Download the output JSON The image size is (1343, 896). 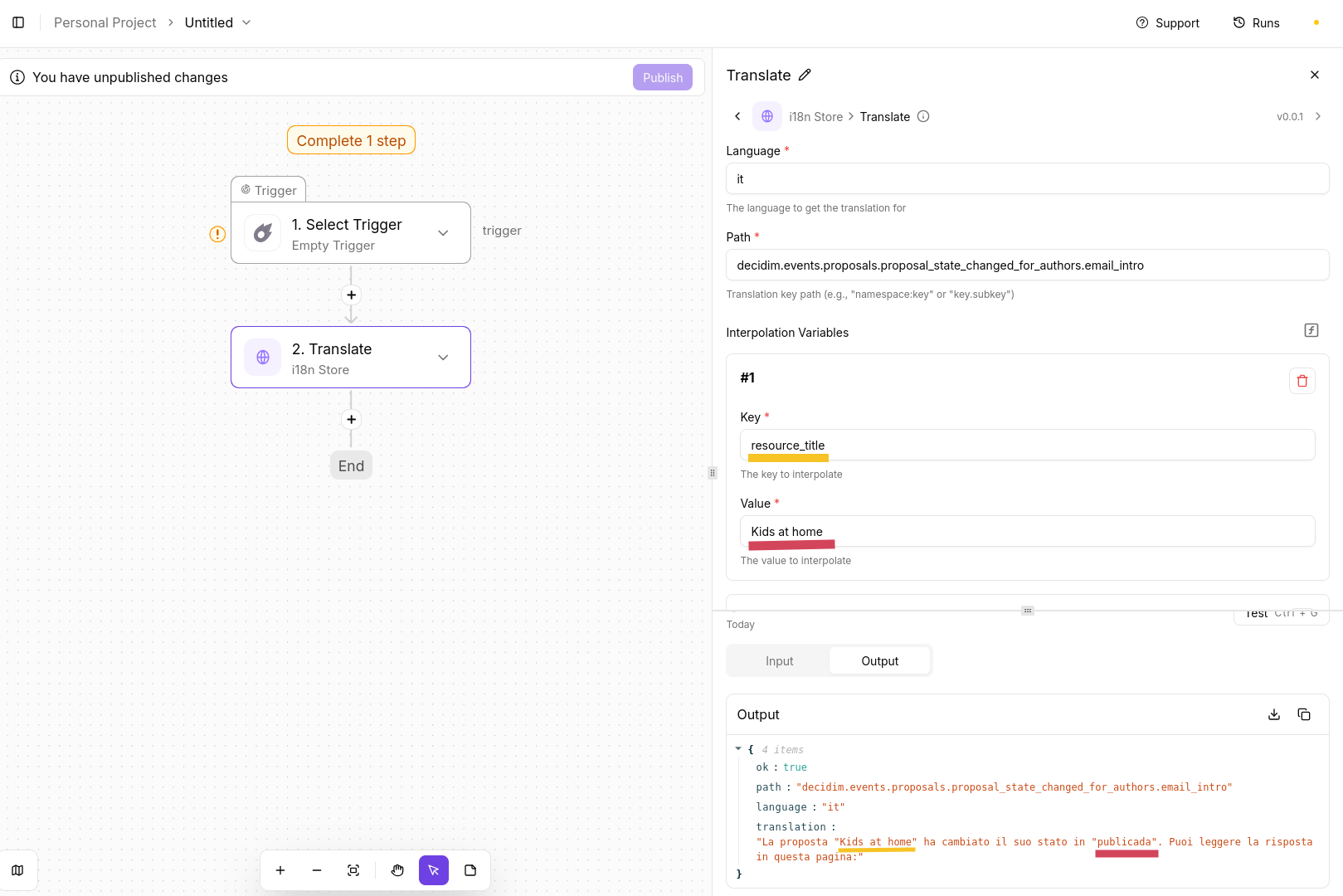[x=1274, y=714]
